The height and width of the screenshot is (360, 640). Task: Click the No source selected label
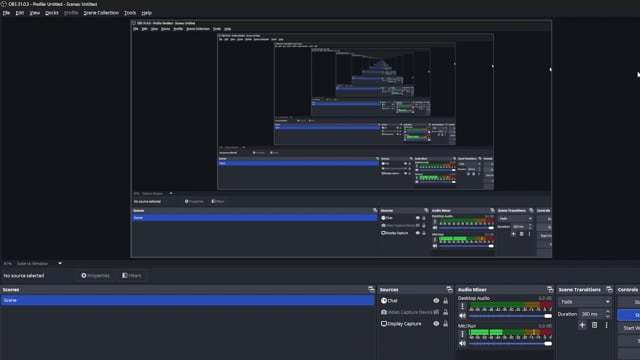(24, 276)
